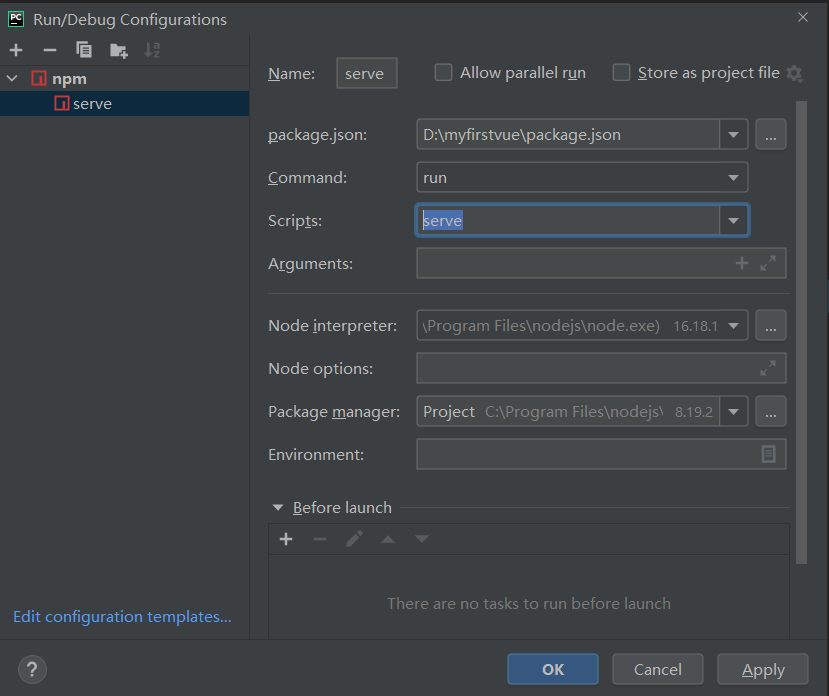829x696 pixels.
Task: Collapse the Before launch section
Action: pos(278,508)
